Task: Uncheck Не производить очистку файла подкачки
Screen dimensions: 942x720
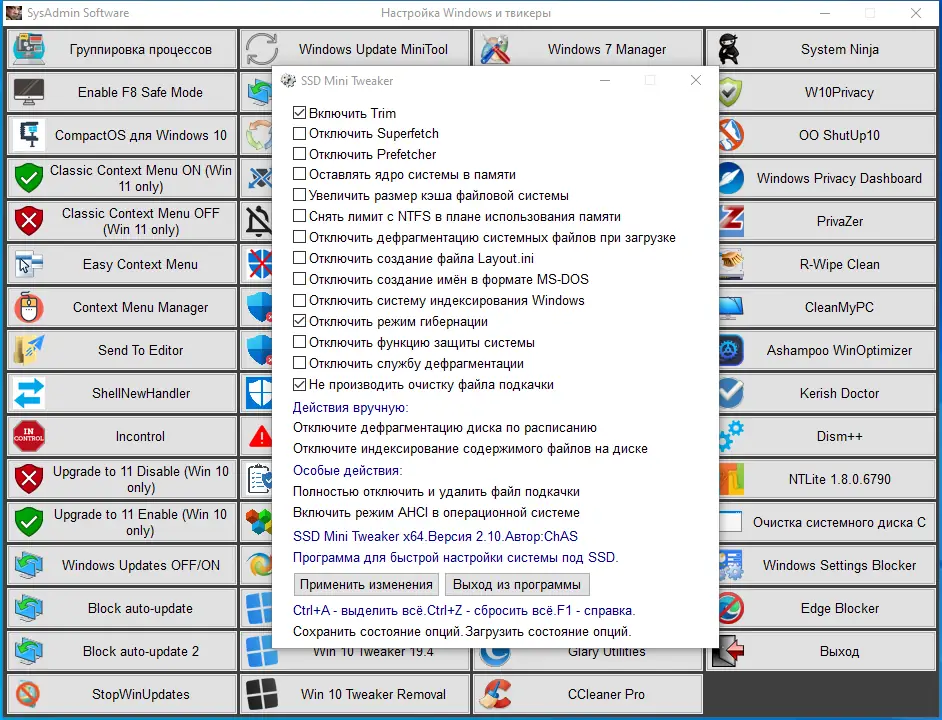Action: 297,384
